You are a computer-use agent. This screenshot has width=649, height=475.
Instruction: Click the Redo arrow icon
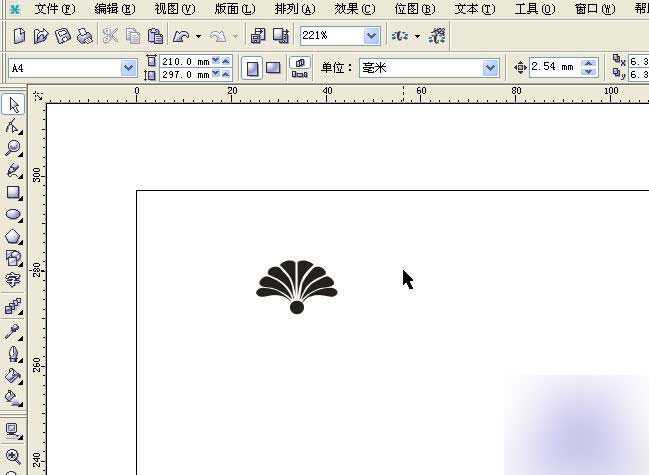218,37
